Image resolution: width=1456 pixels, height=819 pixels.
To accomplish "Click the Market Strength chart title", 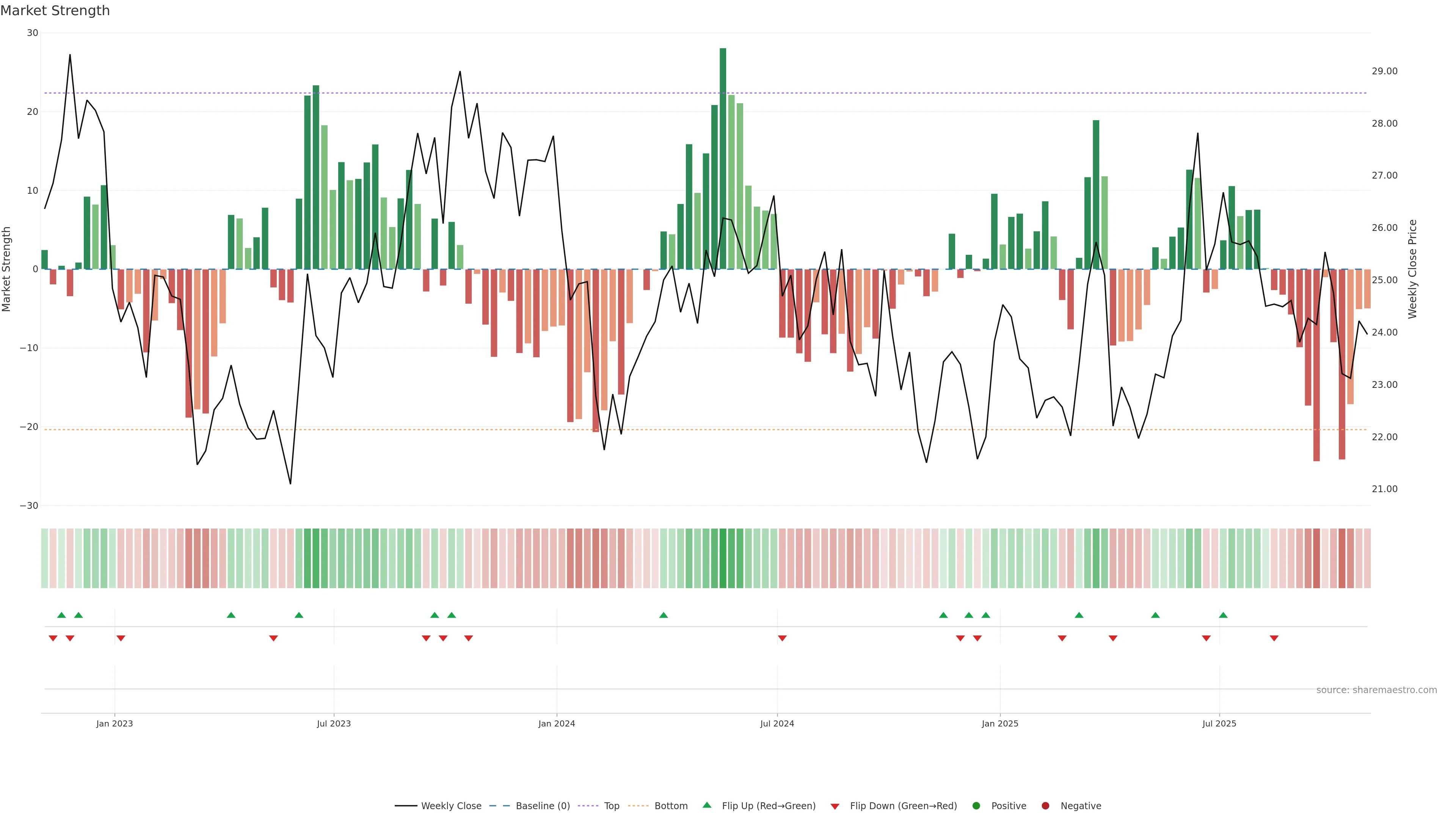I will pyautogui.click(x=55, y=11).
